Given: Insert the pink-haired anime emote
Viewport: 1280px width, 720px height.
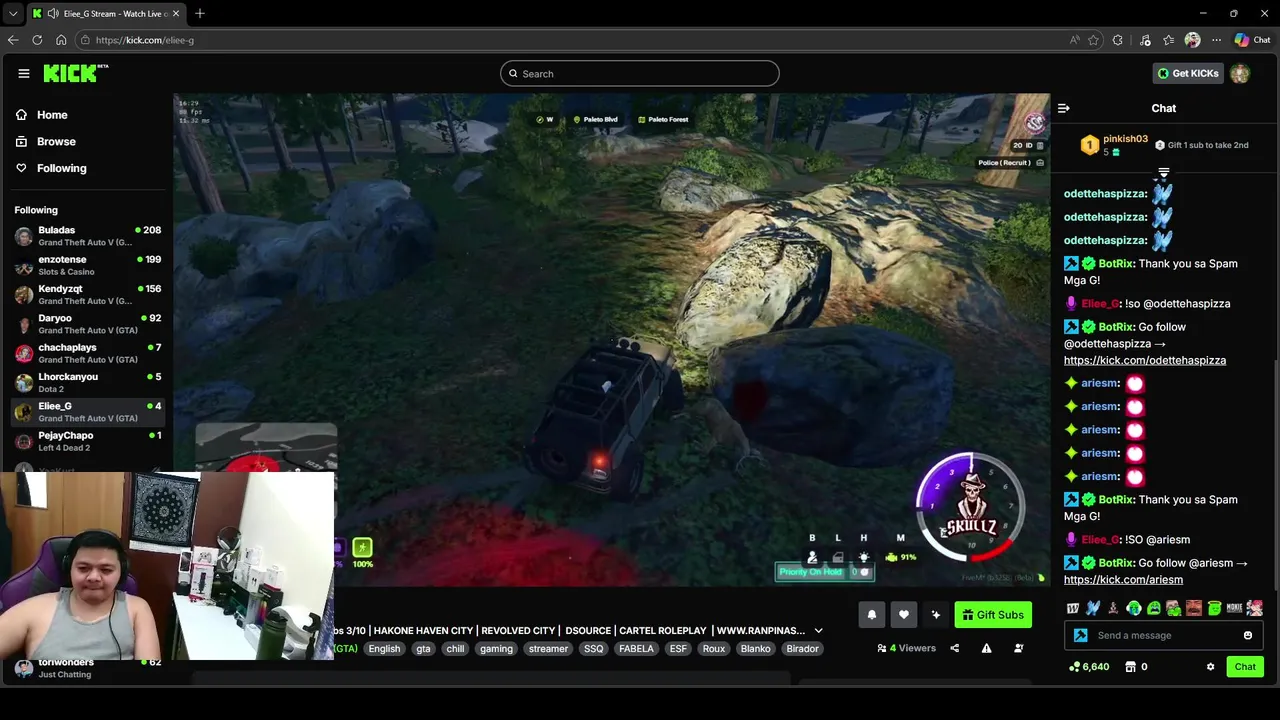Looking at the screenshot, I should 1254,608.
